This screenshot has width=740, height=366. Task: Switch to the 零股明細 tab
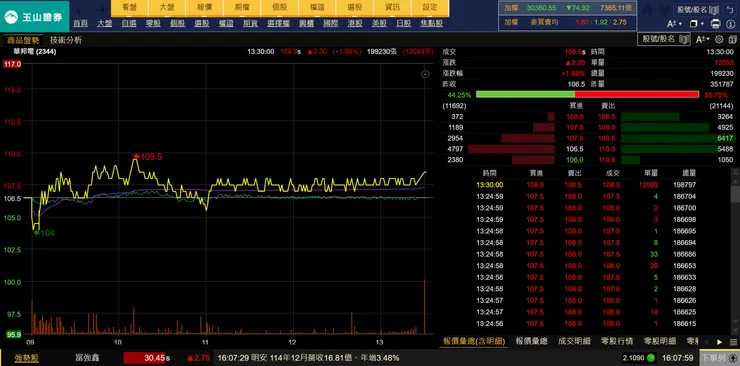(x=659, y=341)
